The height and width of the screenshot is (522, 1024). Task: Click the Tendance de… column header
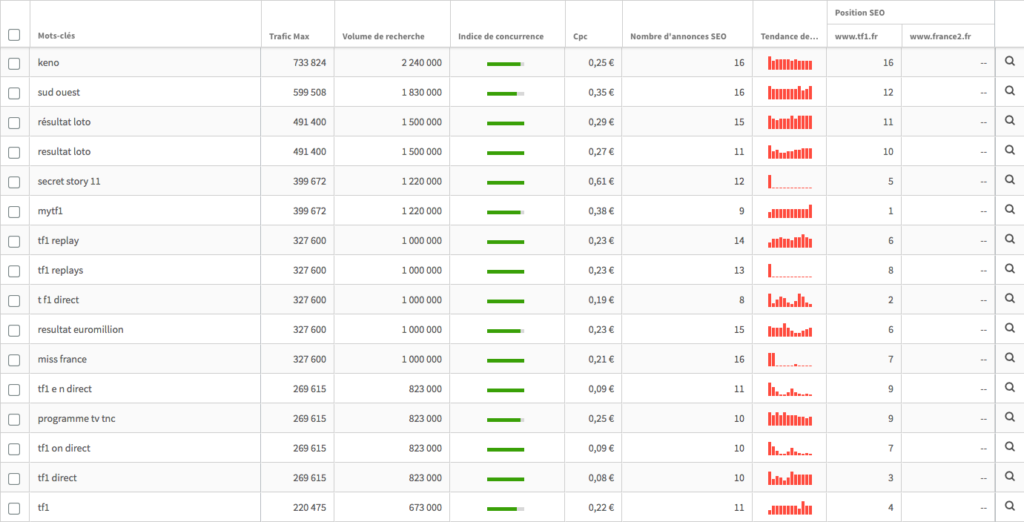pos(790,37)
